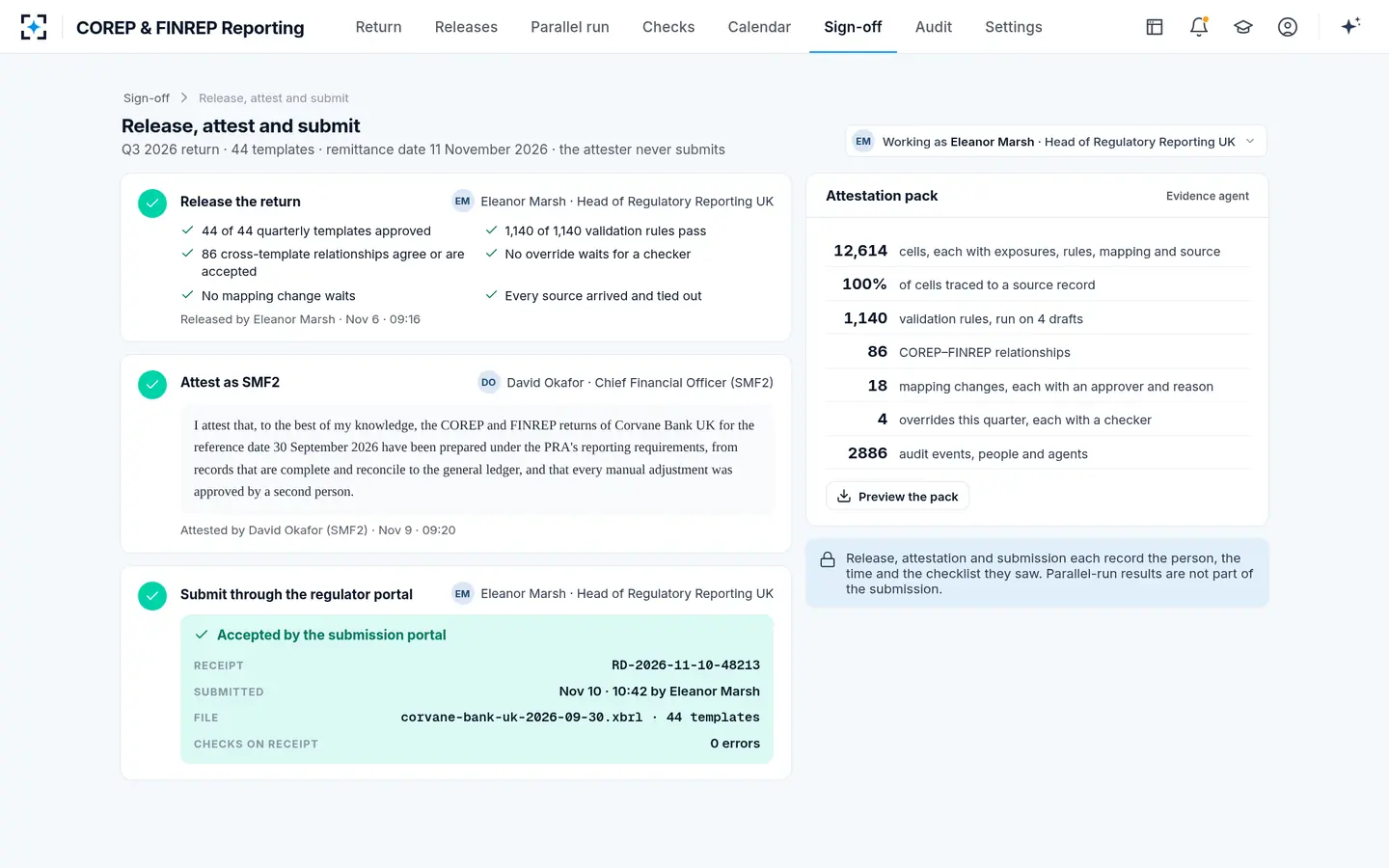Click the COREP & FINREP app logo
The height and width of the screenshot is (868, 1389).
tap(34, 27)
